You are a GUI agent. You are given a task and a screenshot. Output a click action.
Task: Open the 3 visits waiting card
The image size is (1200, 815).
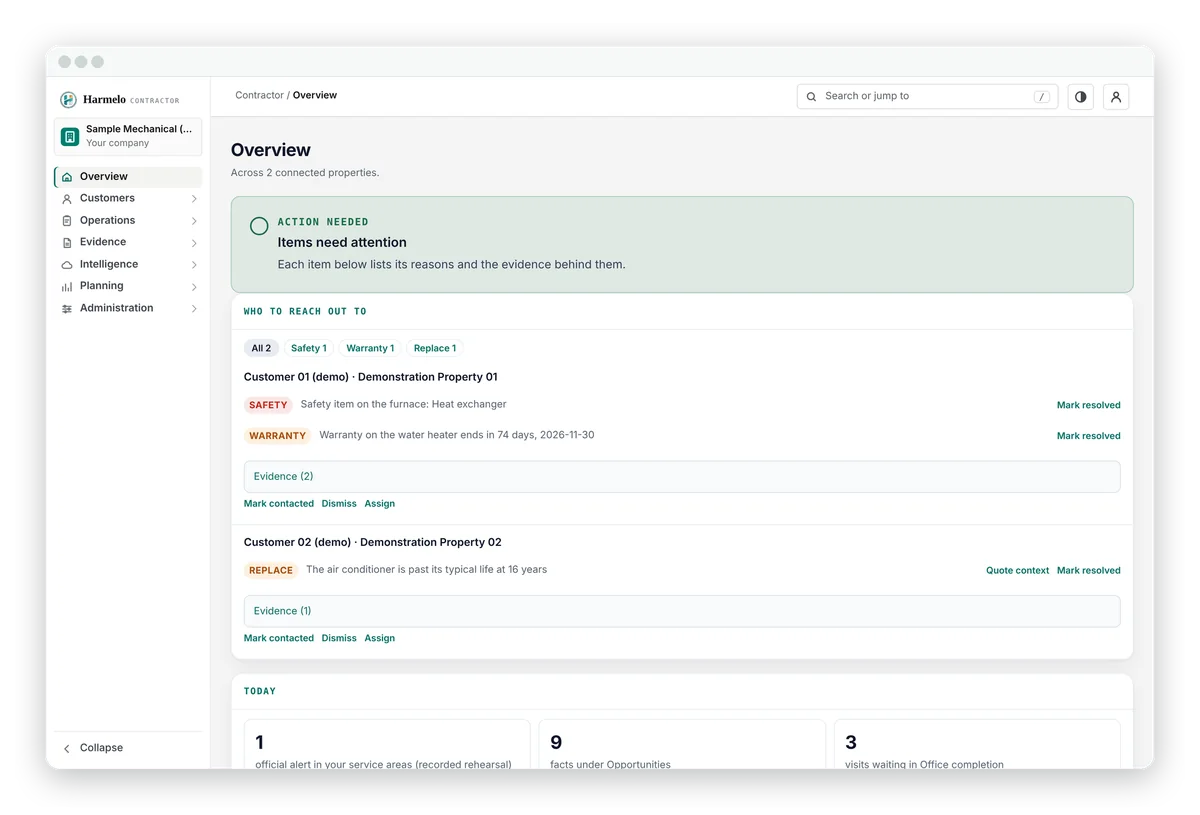[x=977, y=744]
